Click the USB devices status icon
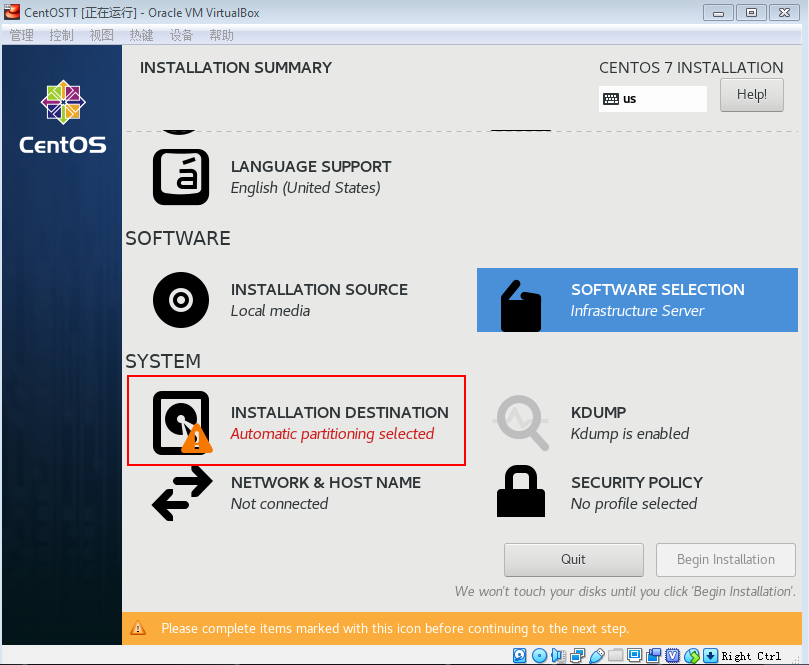This screenshot has width=809, height=665. click(x=597, y=655)
